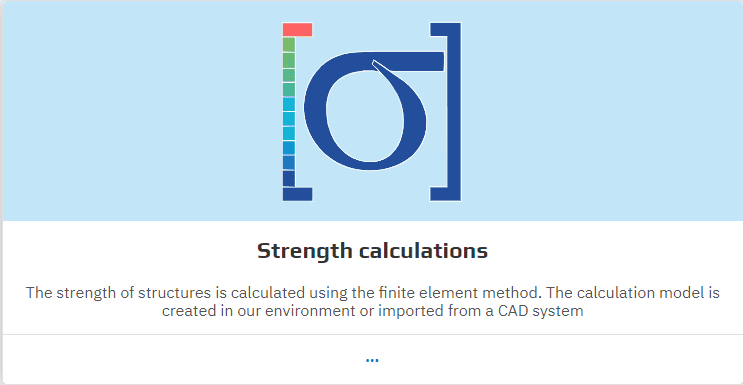Select the teal segment just above cyan ones

(289, 89)
